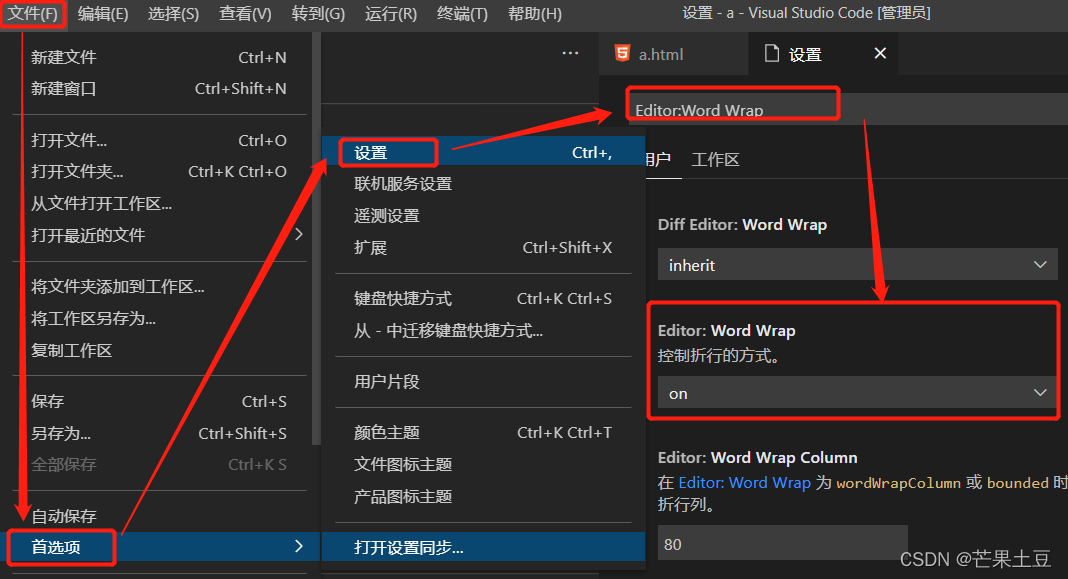1068x579 pixels.
Task: Open the 终端(T) menu
Action: click(x=462, y=14)
